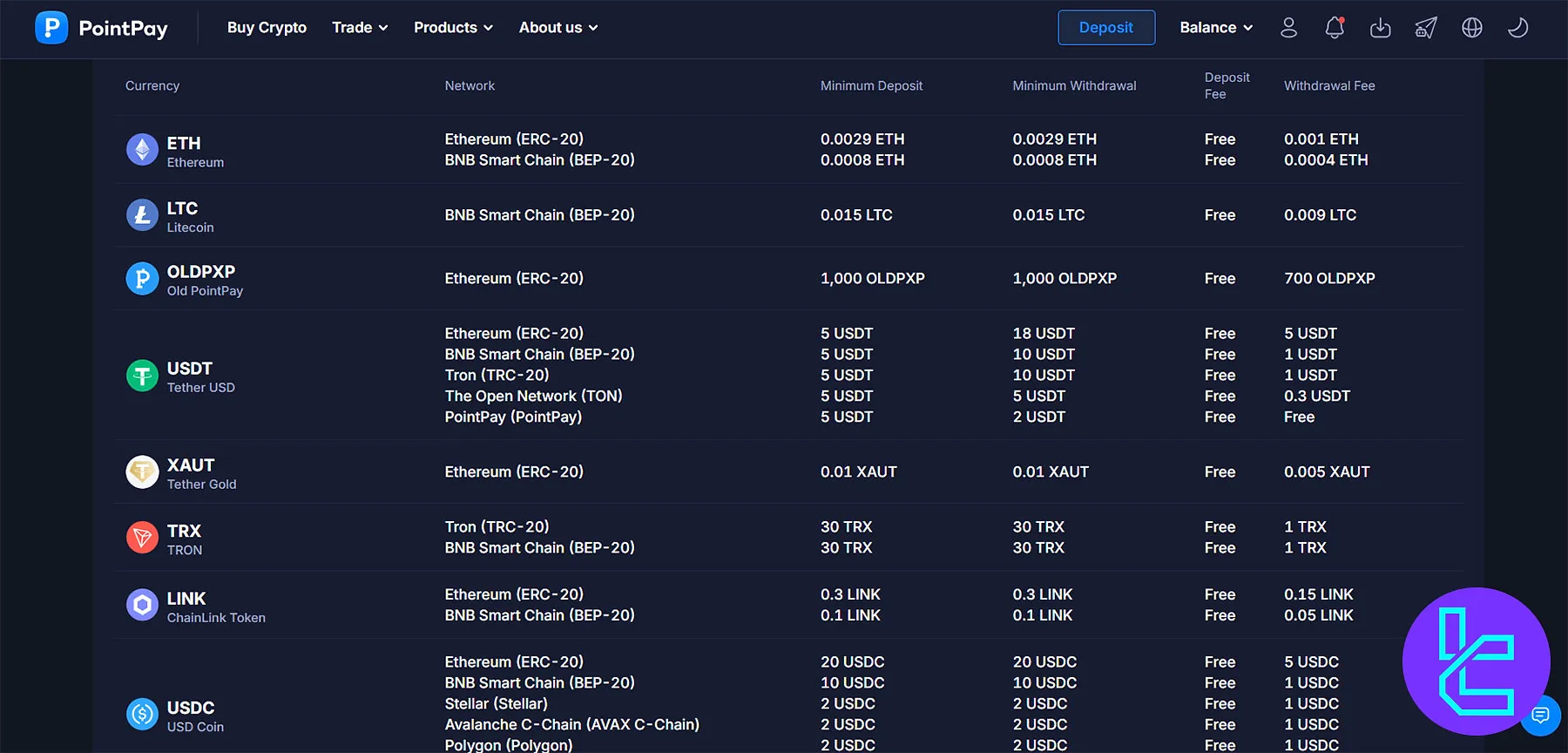Screen dimensions: 1568x753
Task: Click the Tether USD coin icon
Action: [x=142, y=376]
